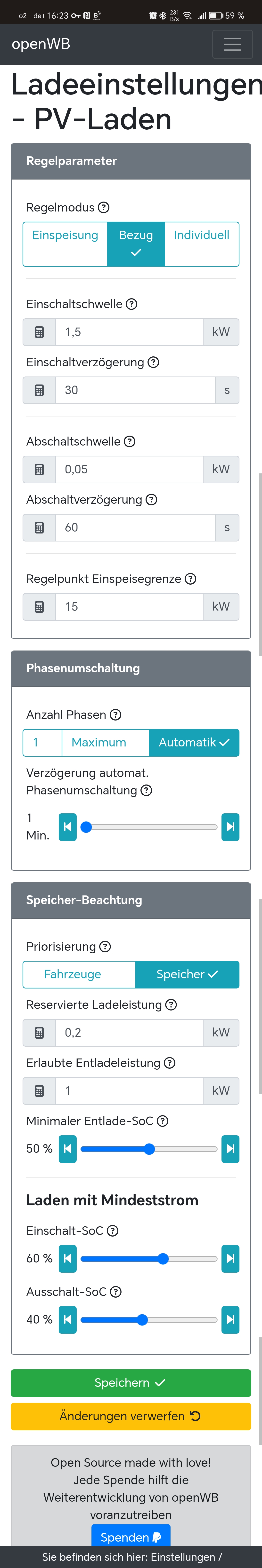Open calculator icon for Einschaltverzögerung
The width and height of the screenshot is (262, 1568).
point(40,390)
